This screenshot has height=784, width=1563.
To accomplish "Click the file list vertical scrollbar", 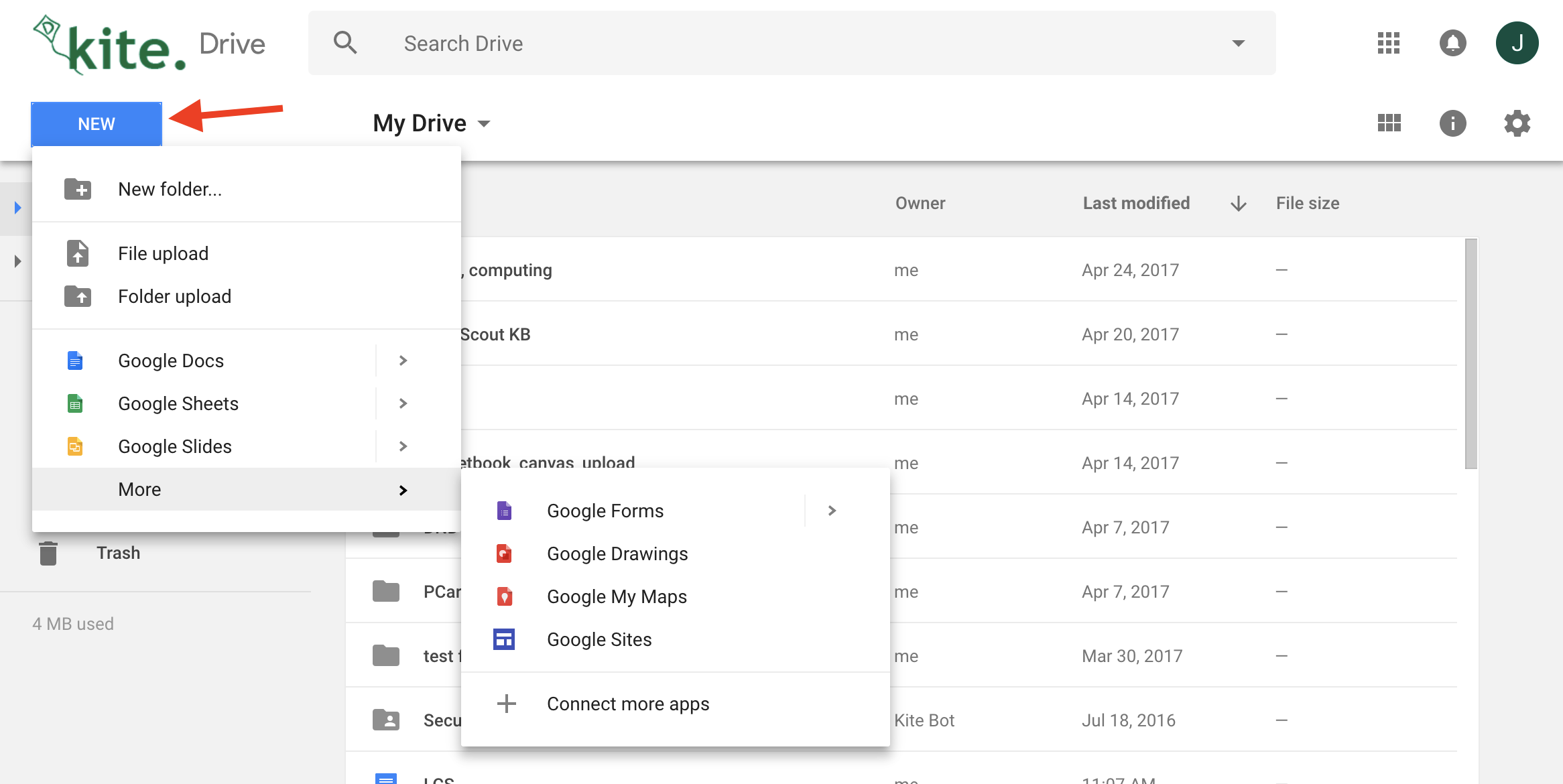I will pyautogui.click(x=1471, y=354).
